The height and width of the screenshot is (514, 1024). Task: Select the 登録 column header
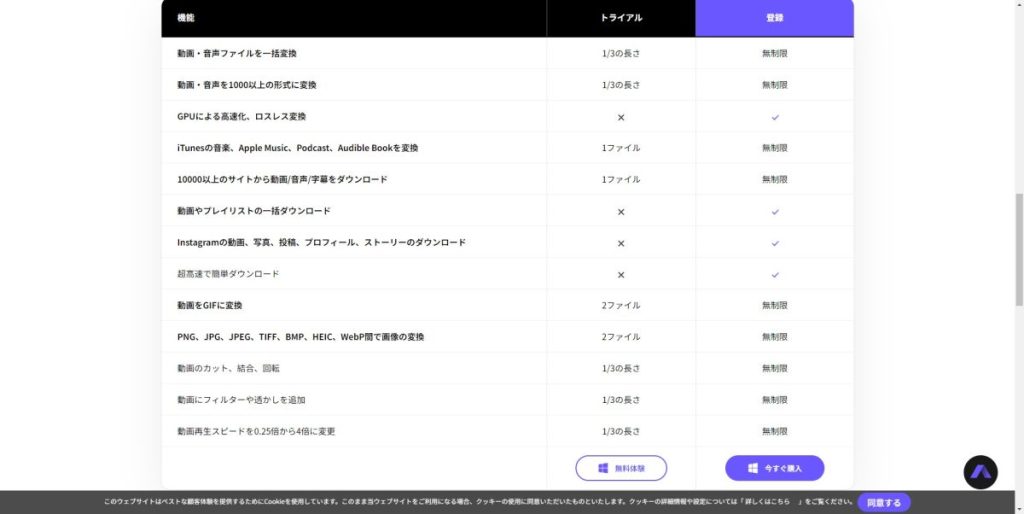click(775, 18)
